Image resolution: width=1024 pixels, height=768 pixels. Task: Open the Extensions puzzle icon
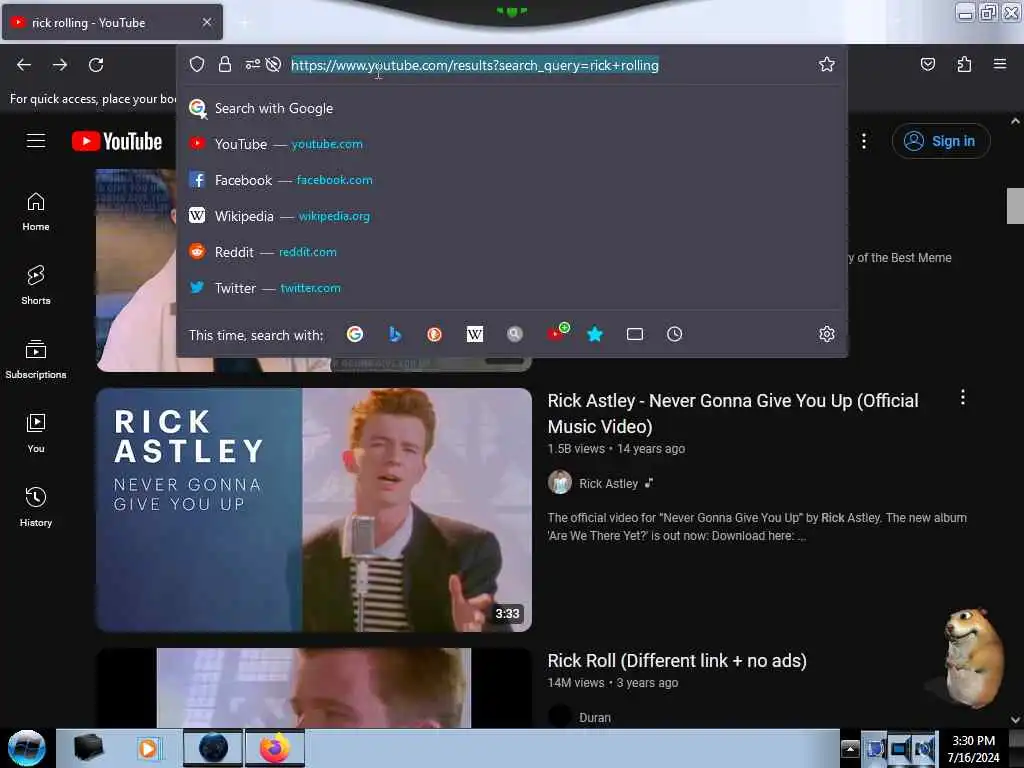click(964, 64)
